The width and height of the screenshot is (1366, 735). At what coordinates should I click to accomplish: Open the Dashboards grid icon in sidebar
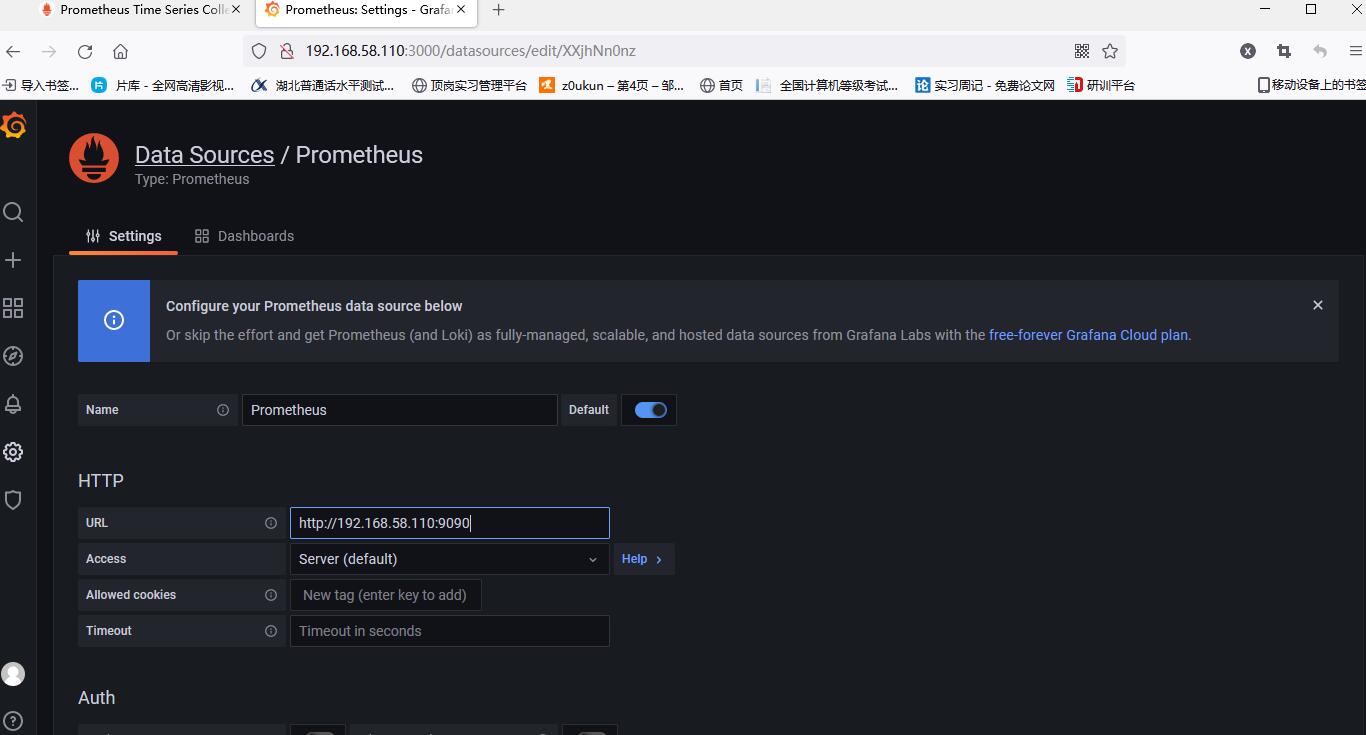[x=13, y=308]
